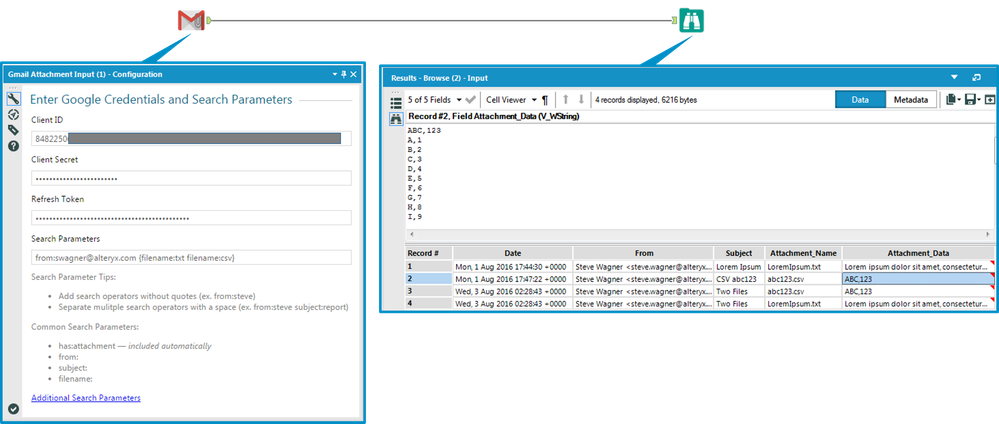Open the Results window options dropdown arrow
The width and height of the screenshot is (999, 424).
[954, 75]
